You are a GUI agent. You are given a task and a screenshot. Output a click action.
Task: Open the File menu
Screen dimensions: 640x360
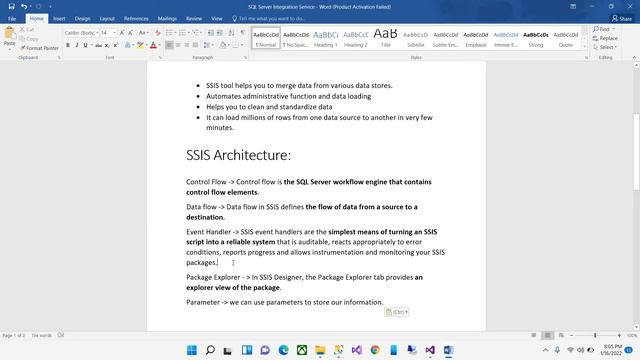pyautogui.click(x=12, y=18)
